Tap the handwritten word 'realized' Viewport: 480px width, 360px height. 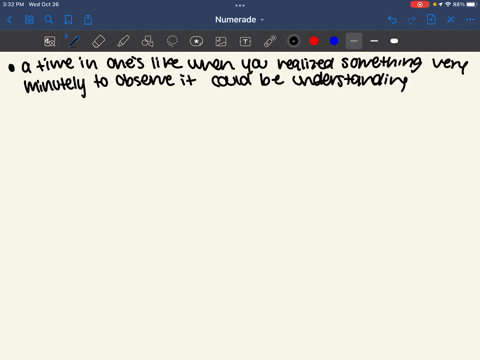[306, 63]
